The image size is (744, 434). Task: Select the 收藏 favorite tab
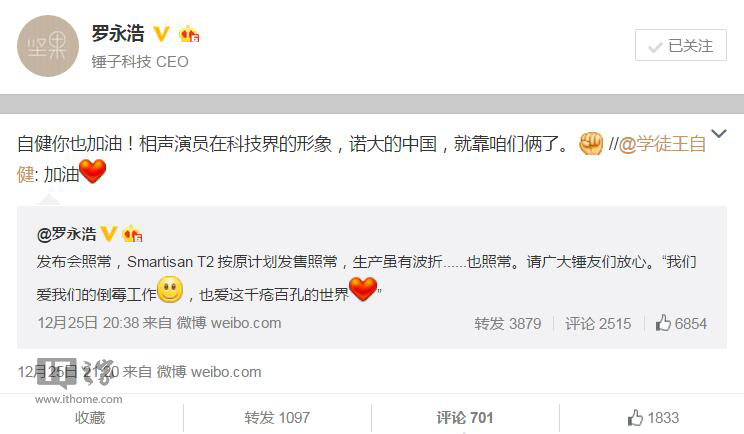pos(90,418)
